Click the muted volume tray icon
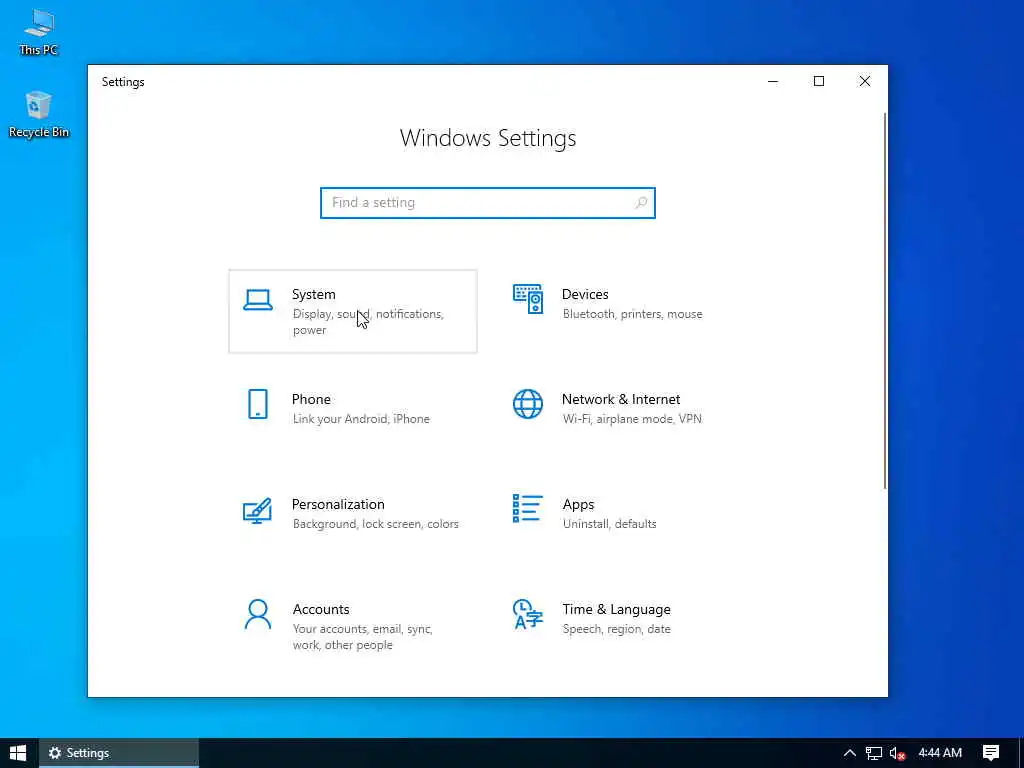This screenshot has width=1024, height=768. coord(898,754)
